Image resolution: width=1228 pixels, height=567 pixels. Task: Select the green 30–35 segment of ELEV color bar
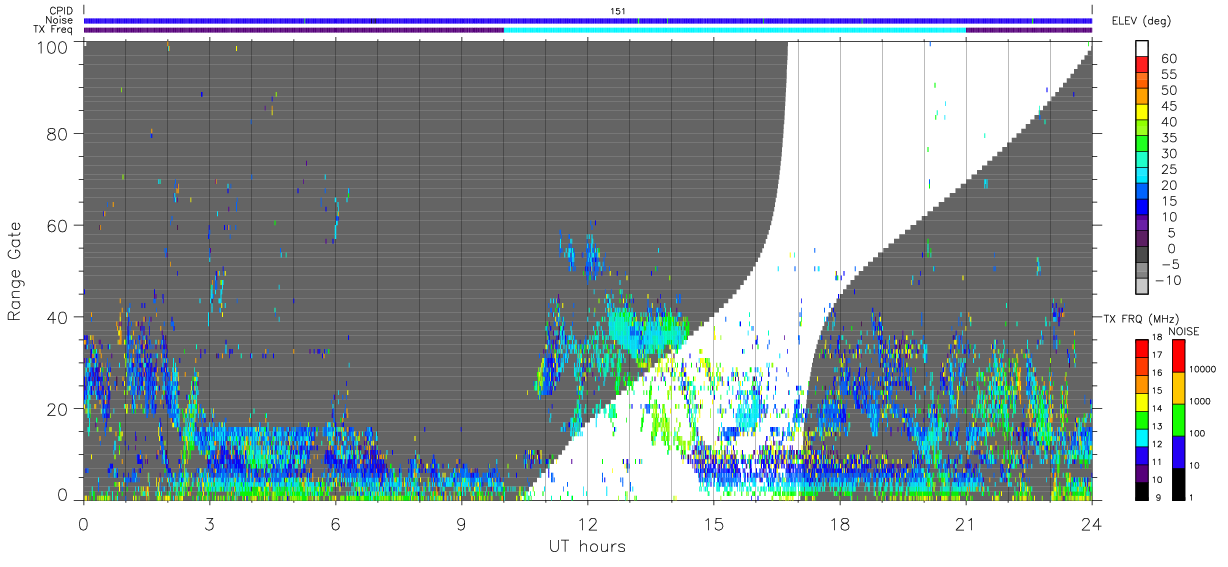point(1142,145)
